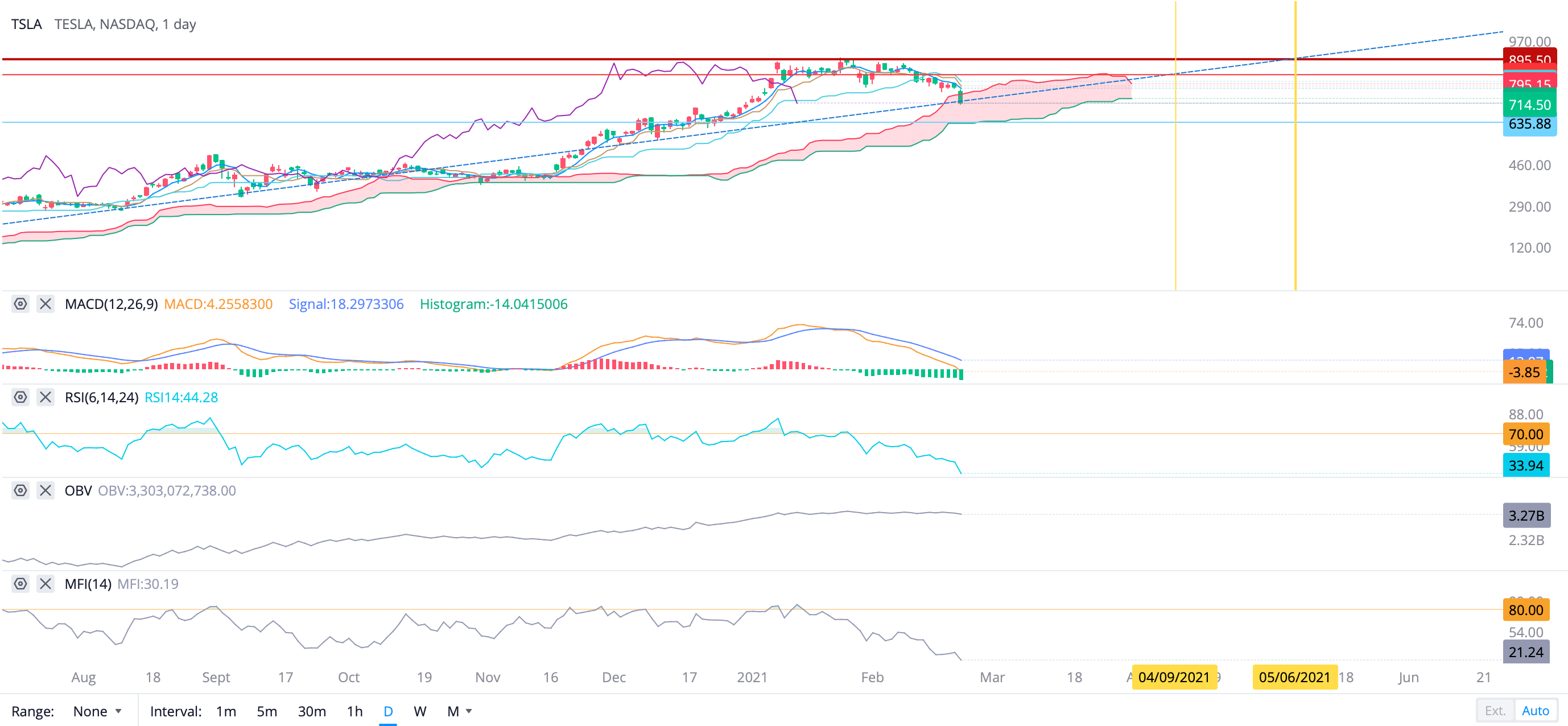This screenshot has width=1568, height=726.
Task: Click the TESLA, NASDAQ, 1 day title
Action: tap(125, 24)
